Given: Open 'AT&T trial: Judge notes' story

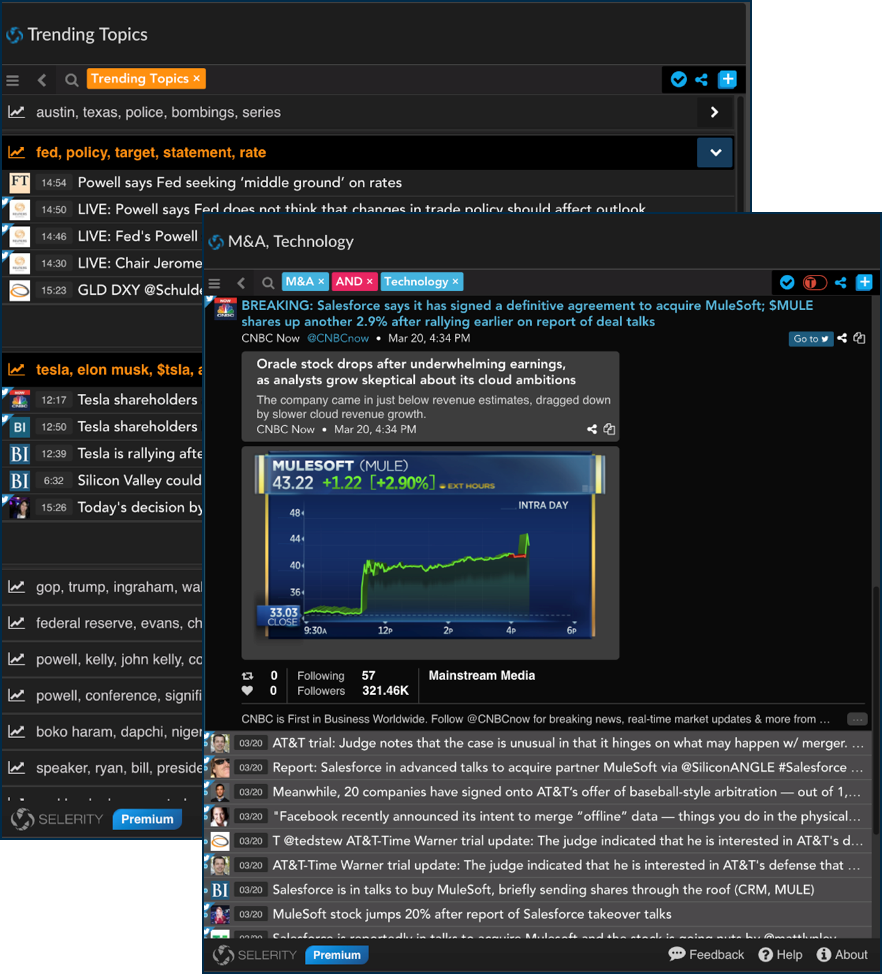Looking at the screenshot, I should 568,743.
